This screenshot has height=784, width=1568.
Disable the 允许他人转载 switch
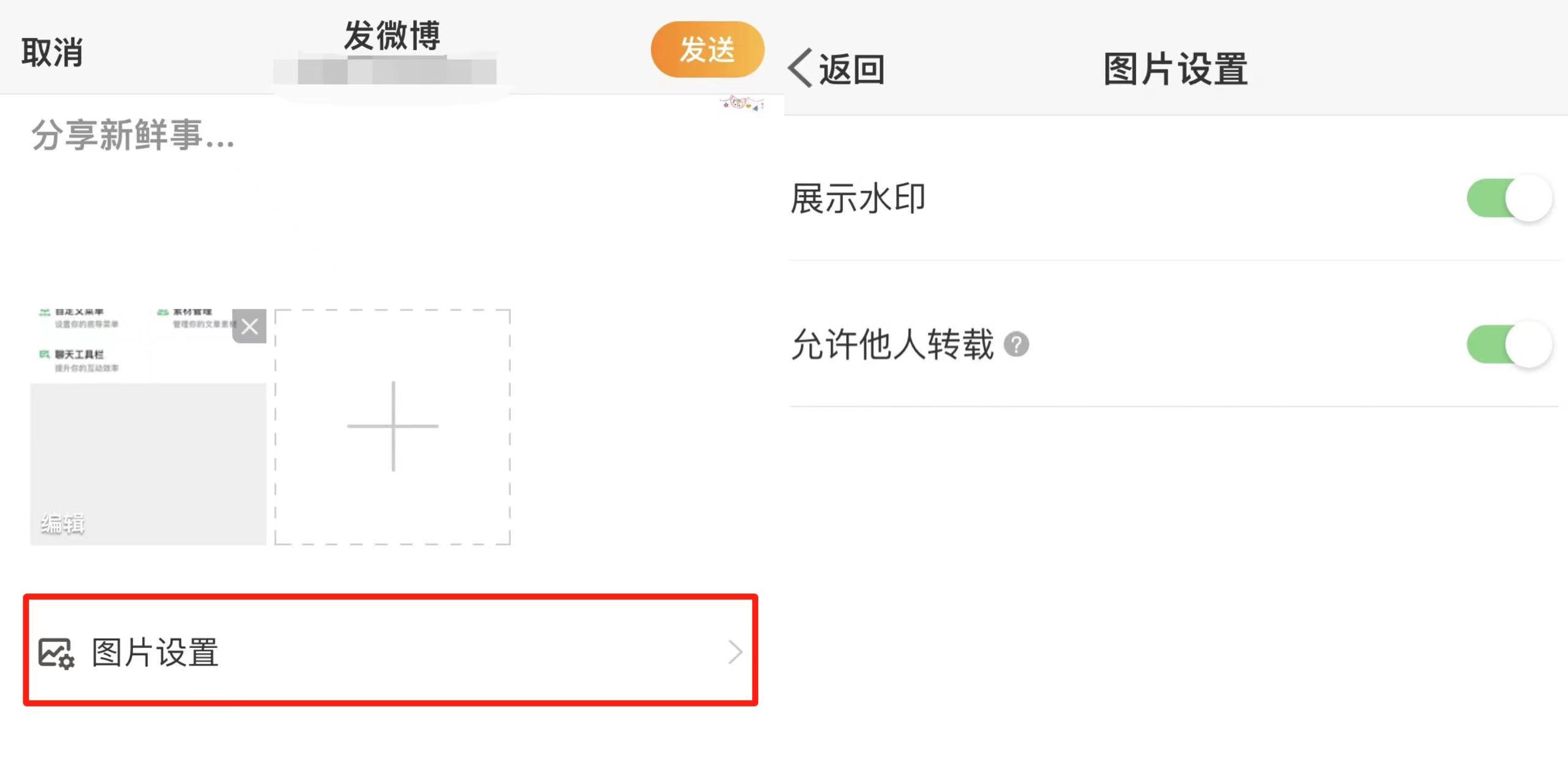pos(1509,344)
